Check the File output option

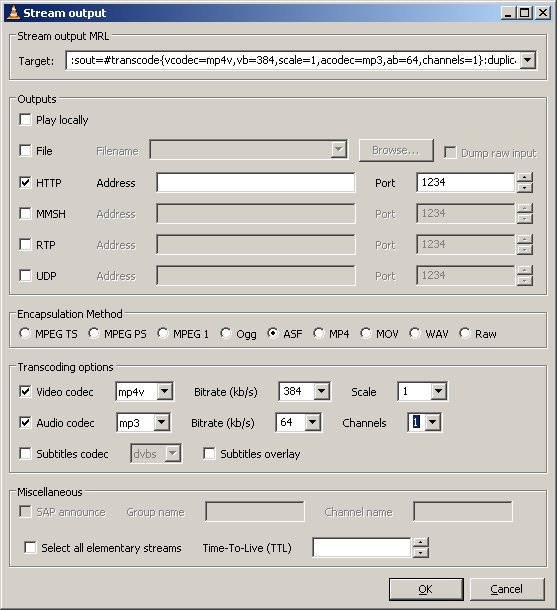[25, 150]
